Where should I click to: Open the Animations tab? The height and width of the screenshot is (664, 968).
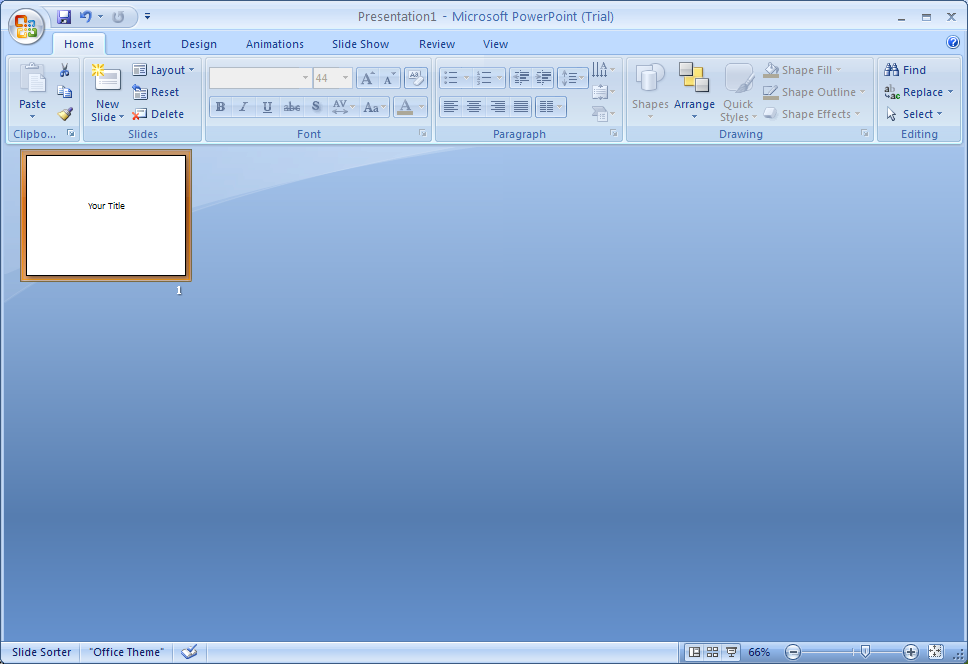click(x=275, y=44)
